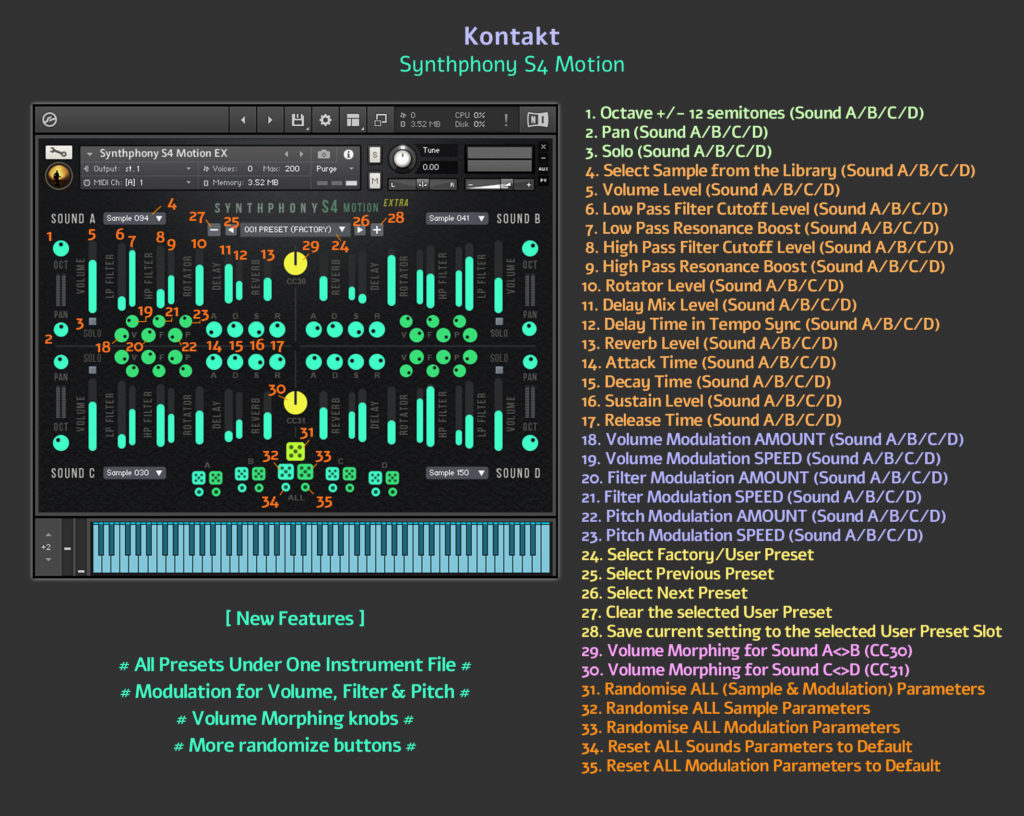Click the yellow CC31 morphing knob
Image resolution: width=1024 pixels, height=816 pixels.
click(295, 403)
